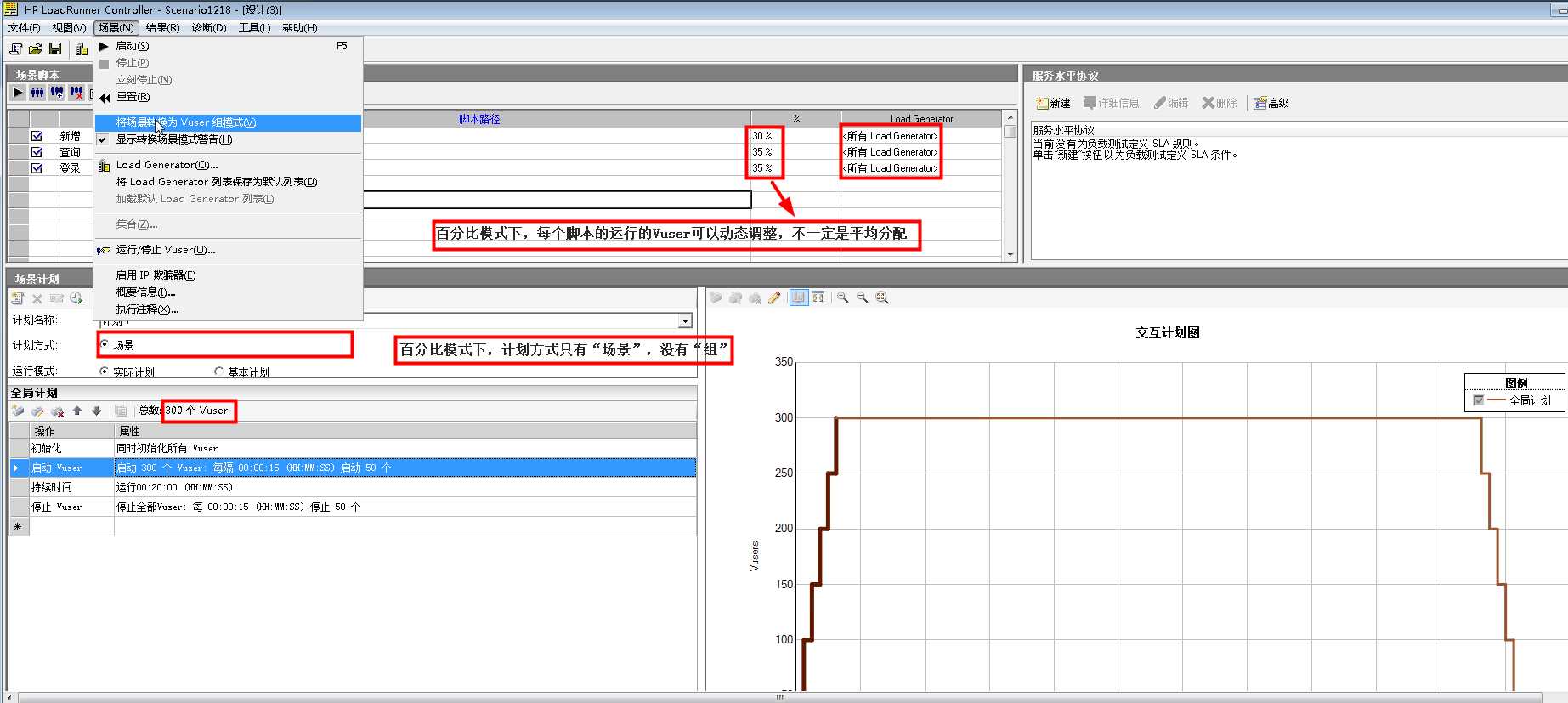1568x703 pixels.
Task: Select the 场景 schedule-by radio button
Action: pos(105,344)
